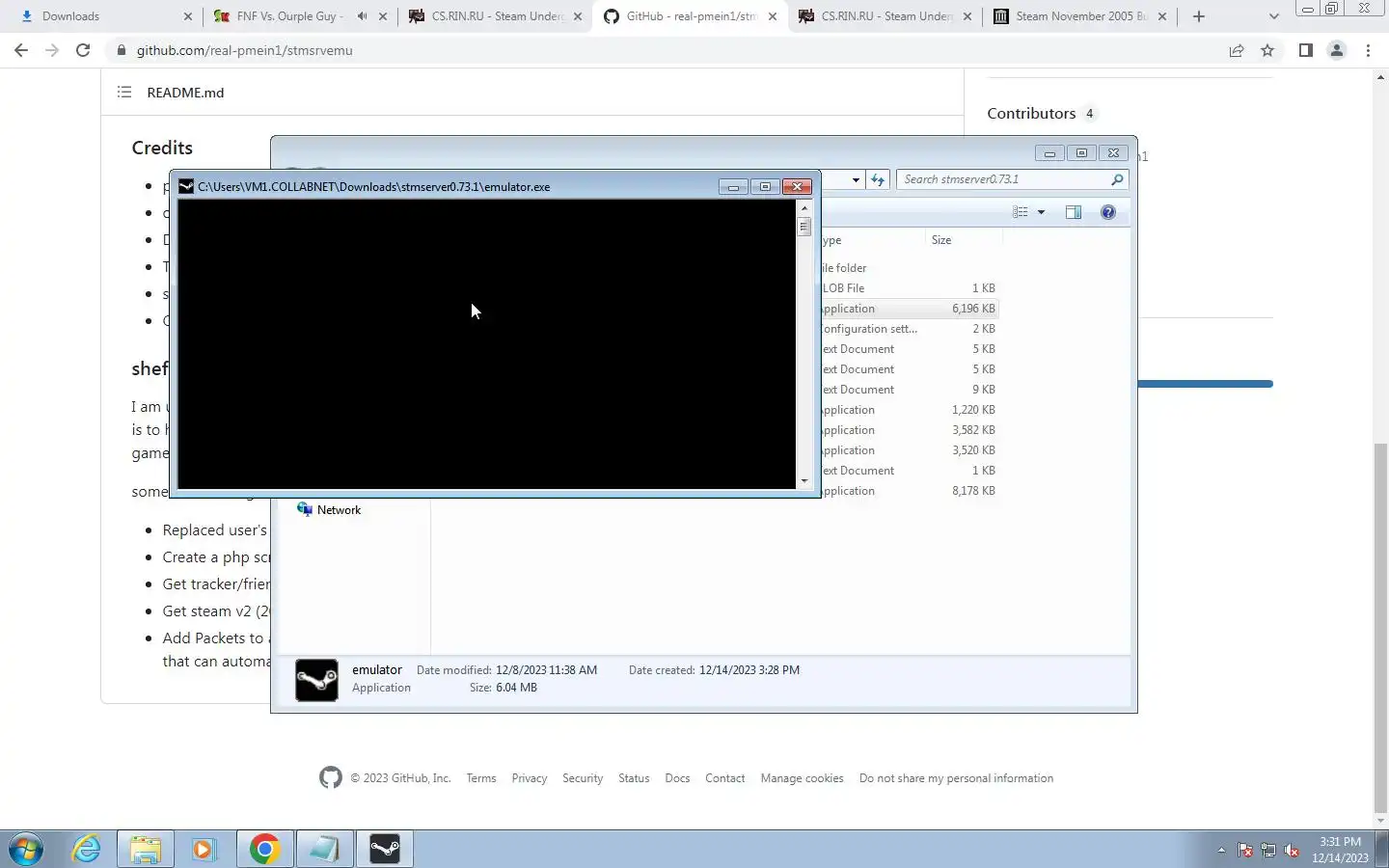Open Chrome side panel

click(1305, 50)
